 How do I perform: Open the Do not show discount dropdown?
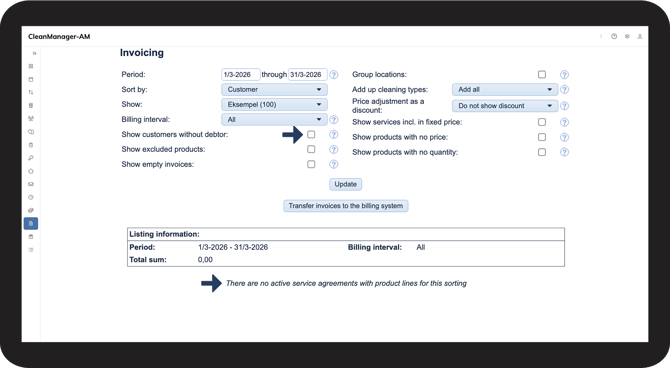505,106
